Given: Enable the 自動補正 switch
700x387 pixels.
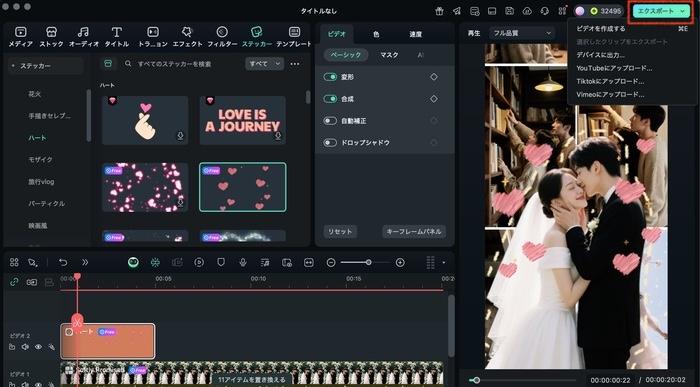Looking at the screenshot, I should (x=330, y=121).
